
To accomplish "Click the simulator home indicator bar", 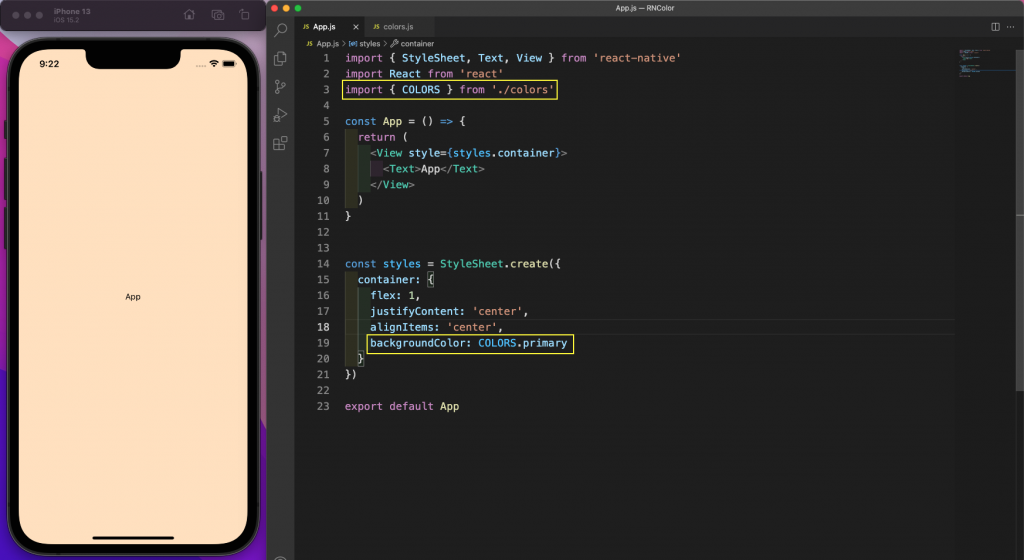I will 133,538.
